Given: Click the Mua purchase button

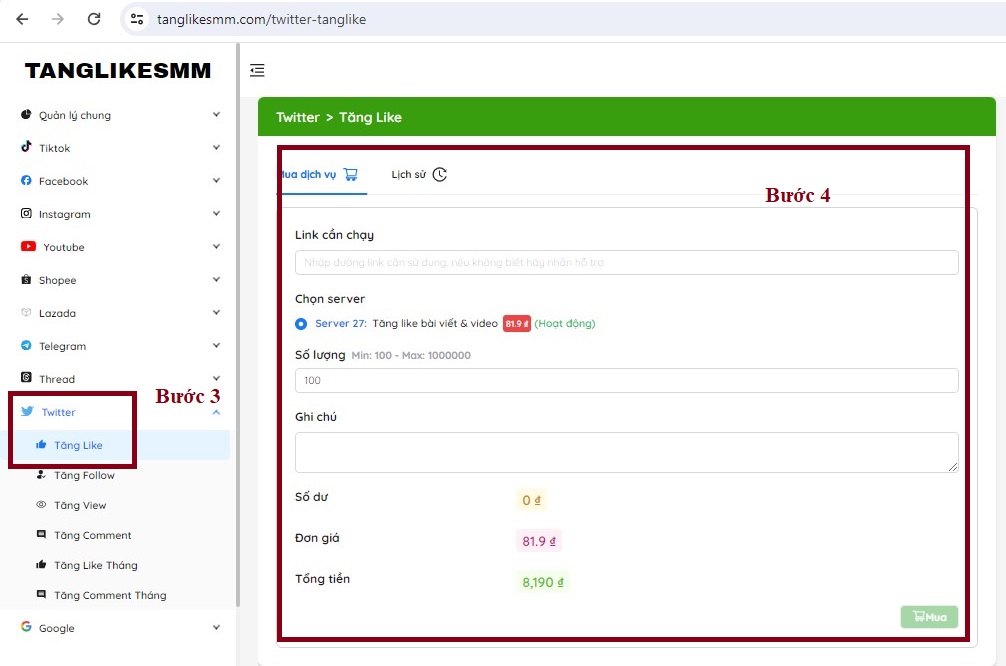Looking at the screenshot, I should pos(929,617).
